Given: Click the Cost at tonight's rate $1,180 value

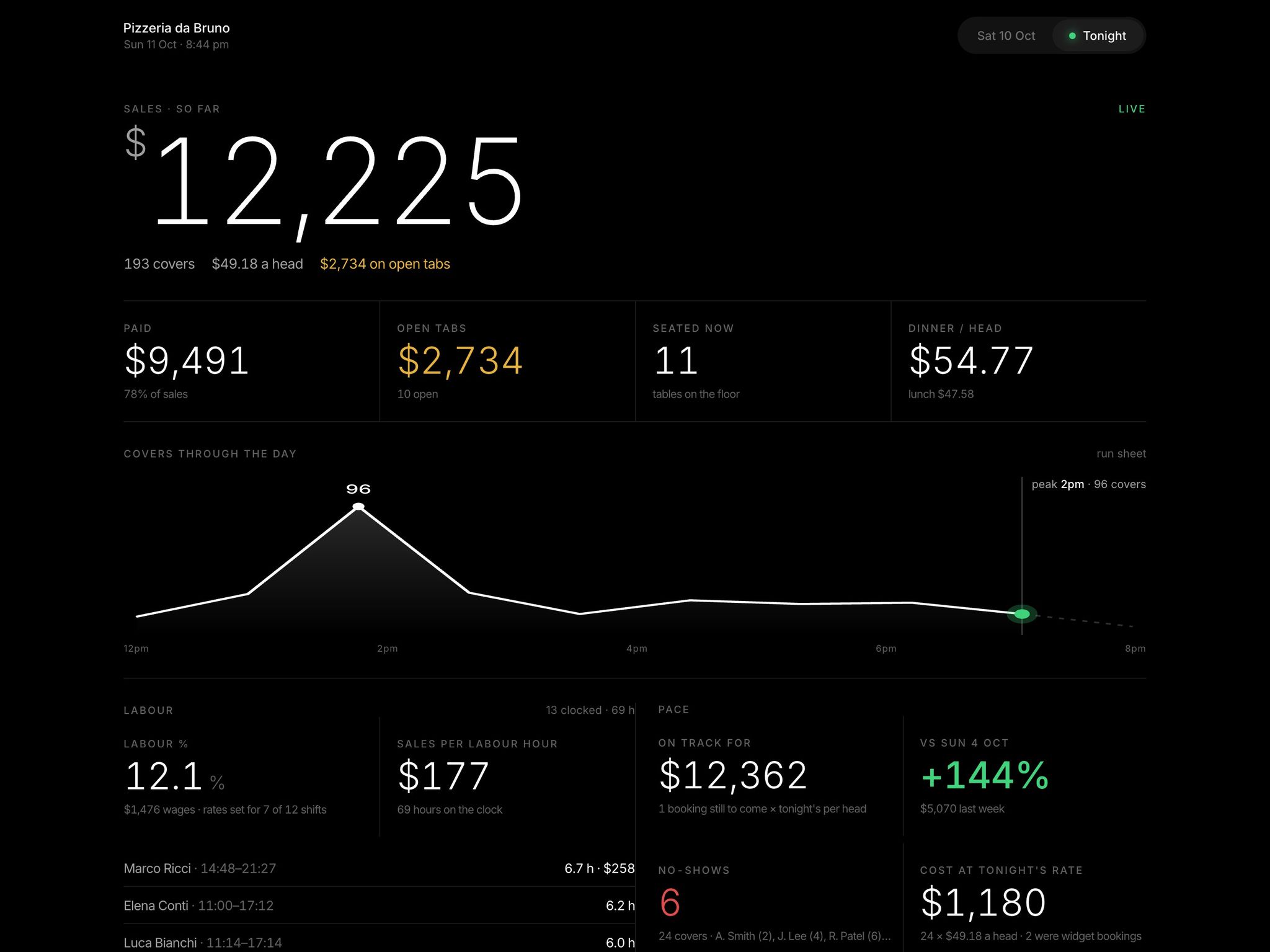Looking at the screenshot, I should [984, 903].
